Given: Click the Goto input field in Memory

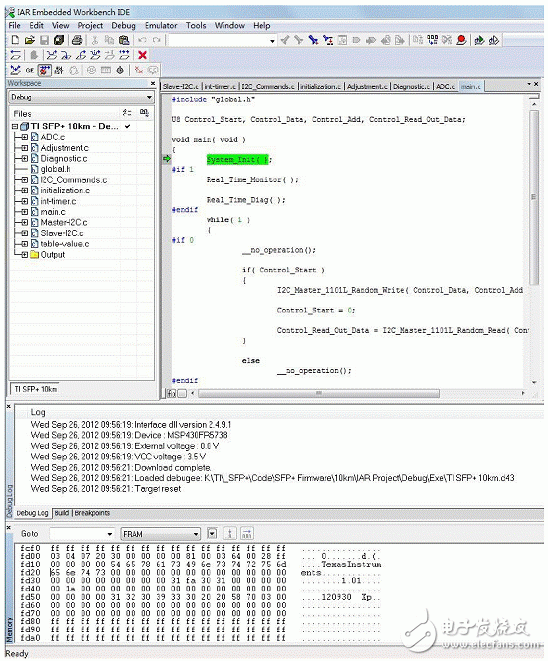Looking at the screenshot, I should [81, 534].
